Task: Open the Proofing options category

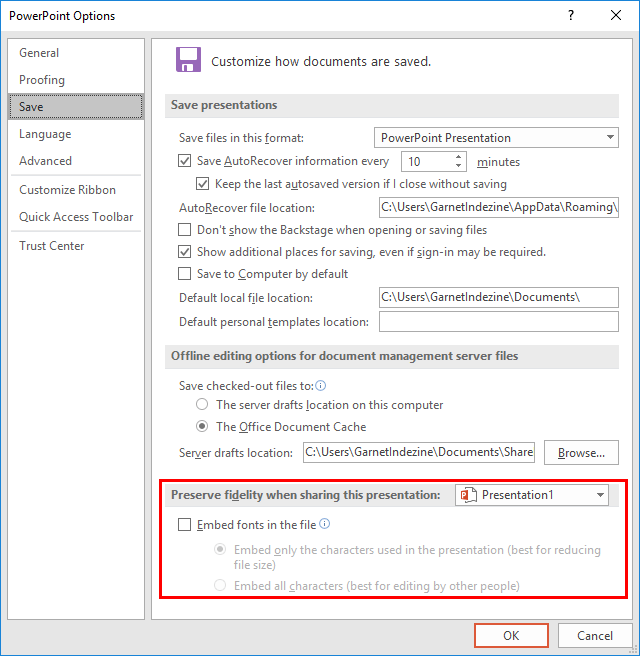Action: point(76,79)
